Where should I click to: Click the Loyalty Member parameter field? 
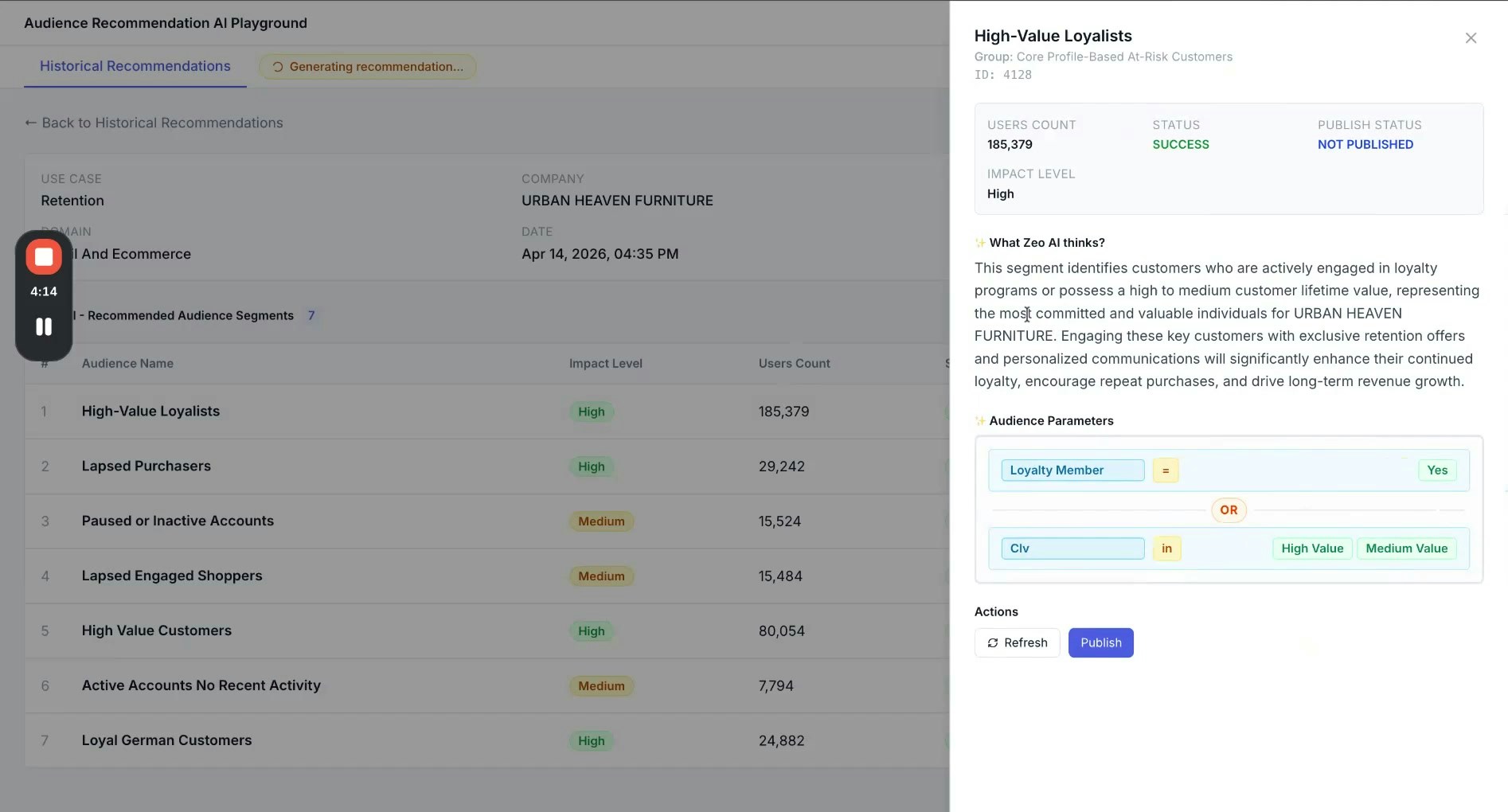1072,470
